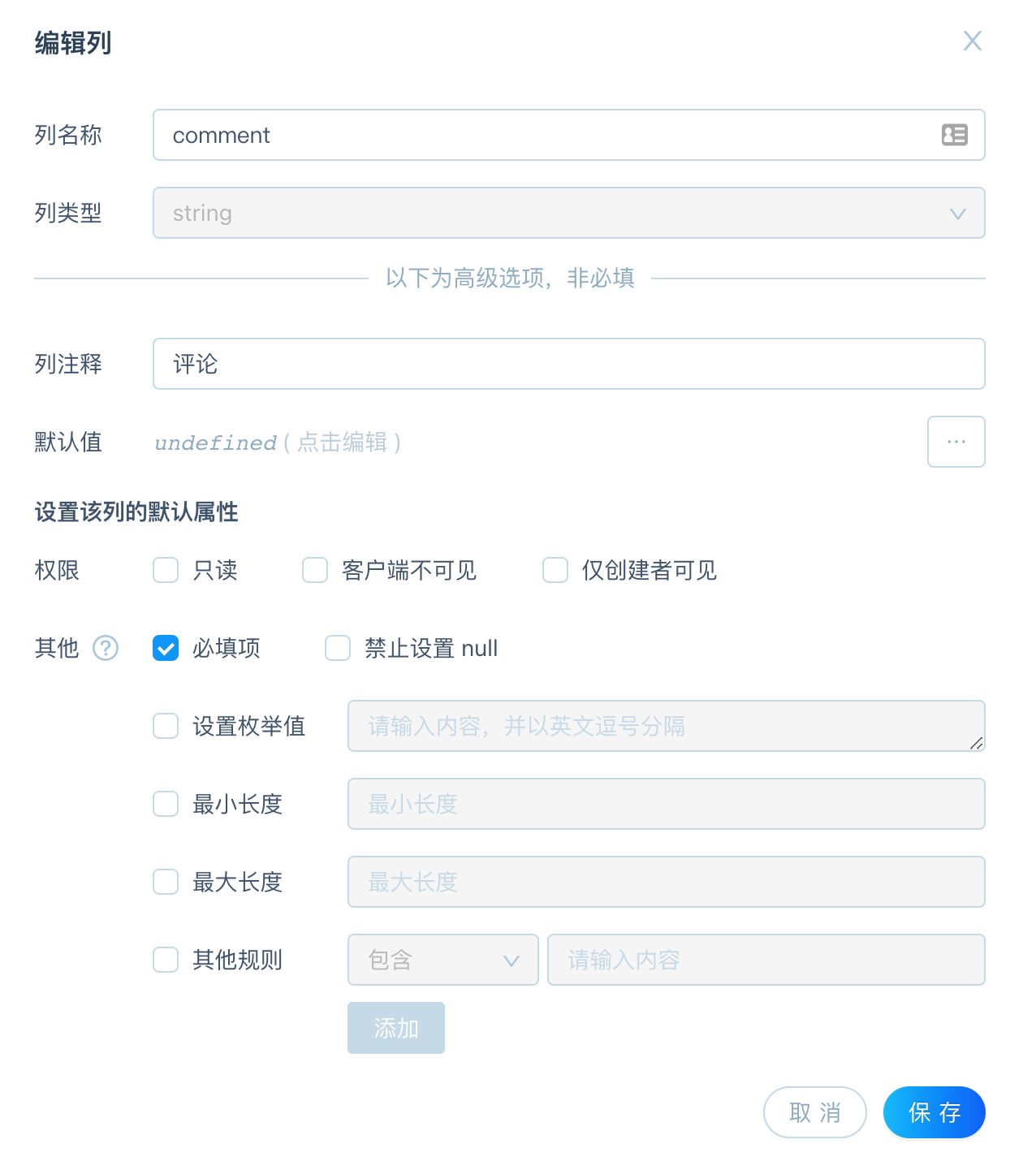This screenshot has height=1174, width=1036.
Task: Click the 取消 button
Action: click(x=815, y=1112)
